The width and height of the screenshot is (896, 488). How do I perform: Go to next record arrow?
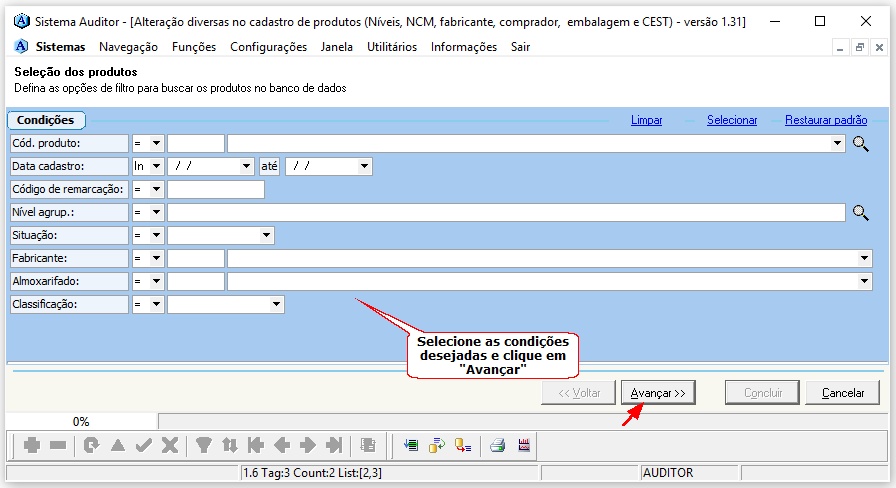pyautogui.click(x=308, y=445)
